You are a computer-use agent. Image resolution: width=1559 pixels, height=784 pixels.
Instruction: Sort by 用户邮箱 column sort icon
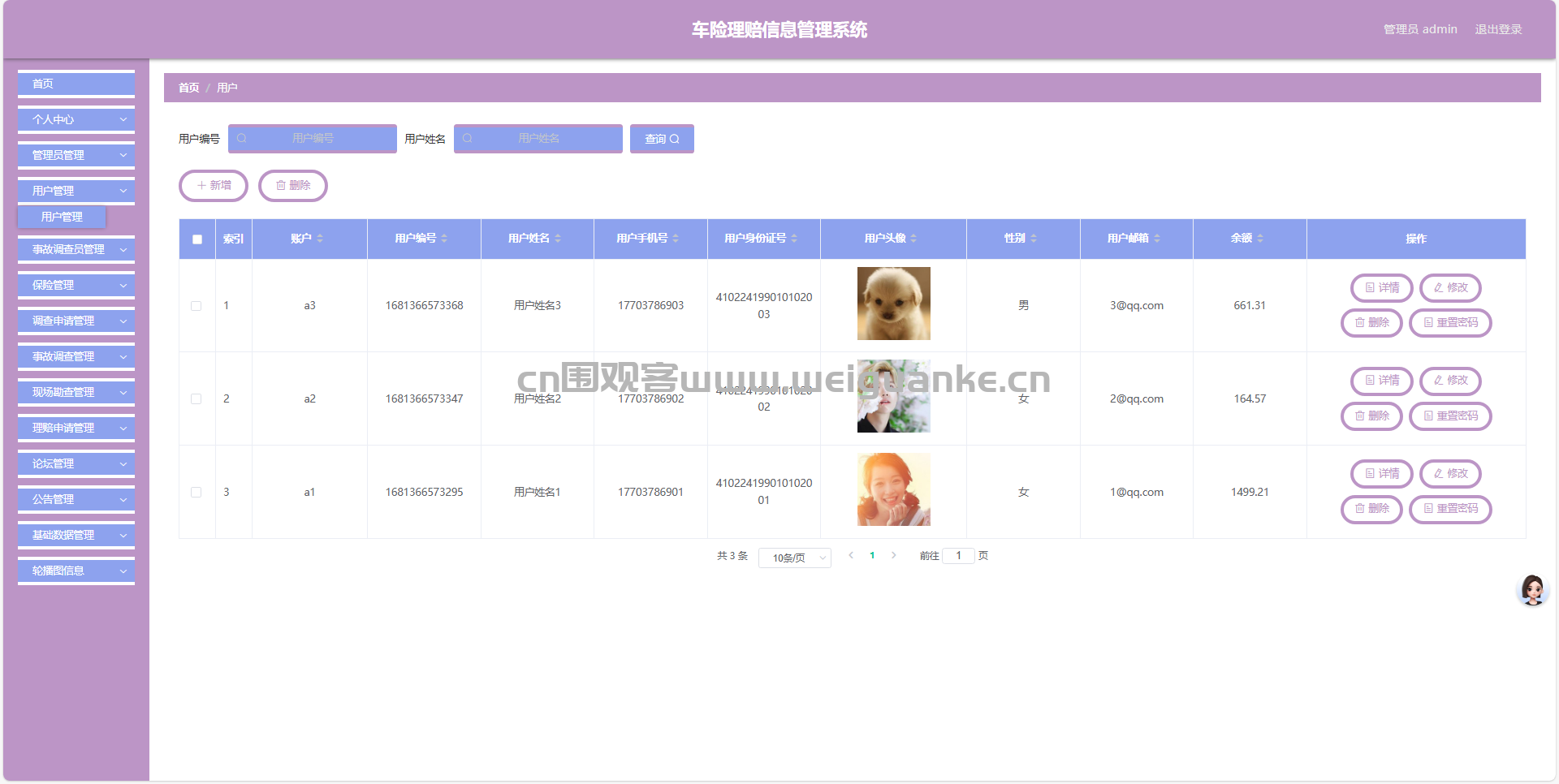point(1157,239)
